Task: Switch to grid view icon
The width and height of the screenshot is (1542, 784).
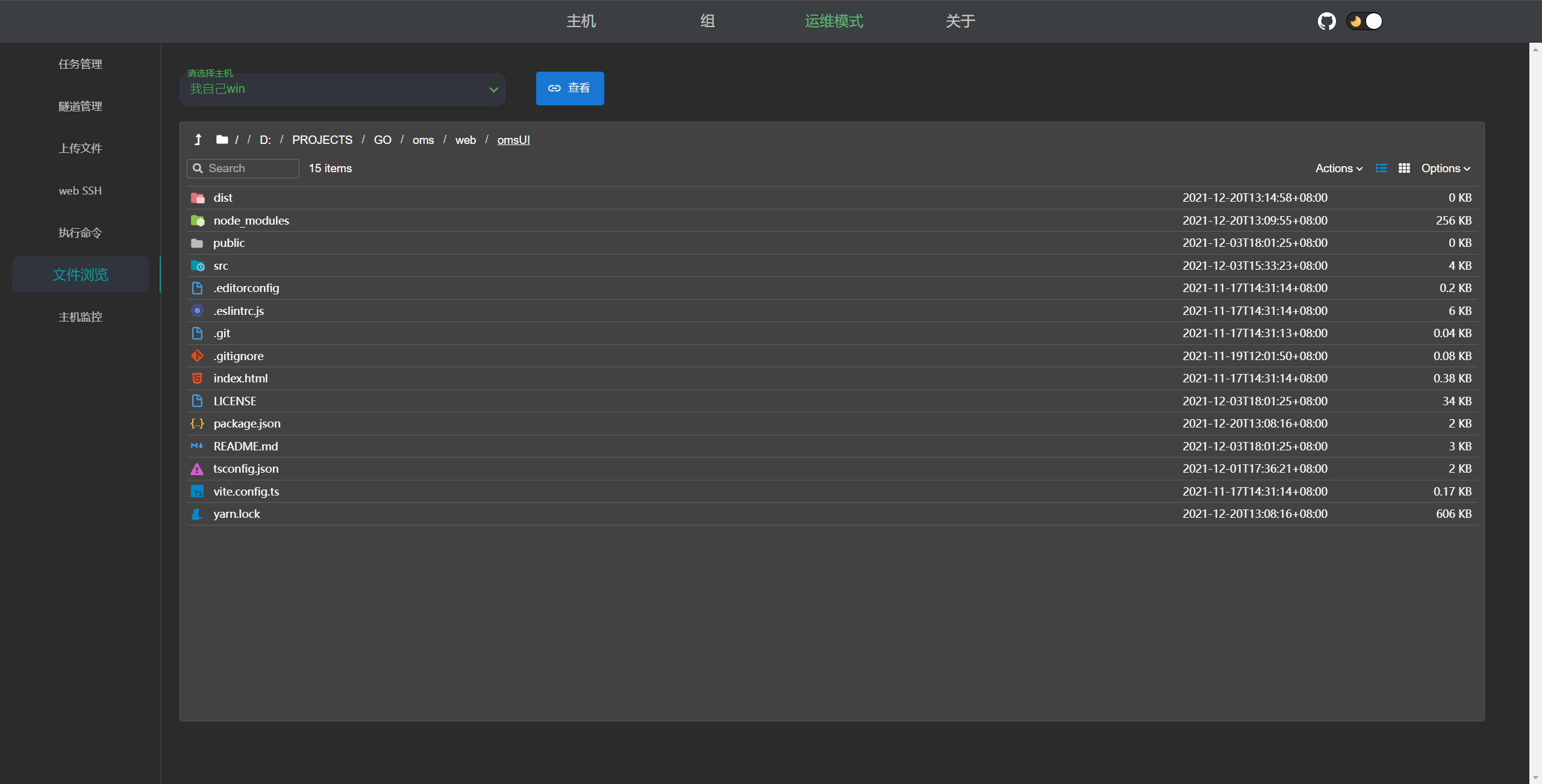Action: (x=1404, y=169)
